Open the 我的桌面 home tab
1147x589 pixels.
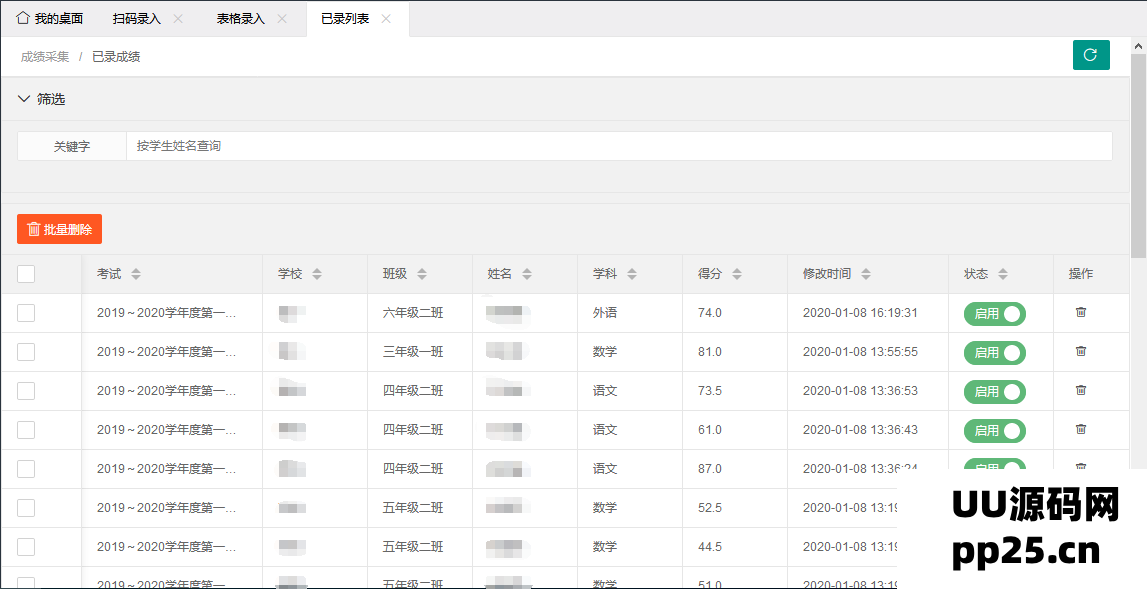50,19
